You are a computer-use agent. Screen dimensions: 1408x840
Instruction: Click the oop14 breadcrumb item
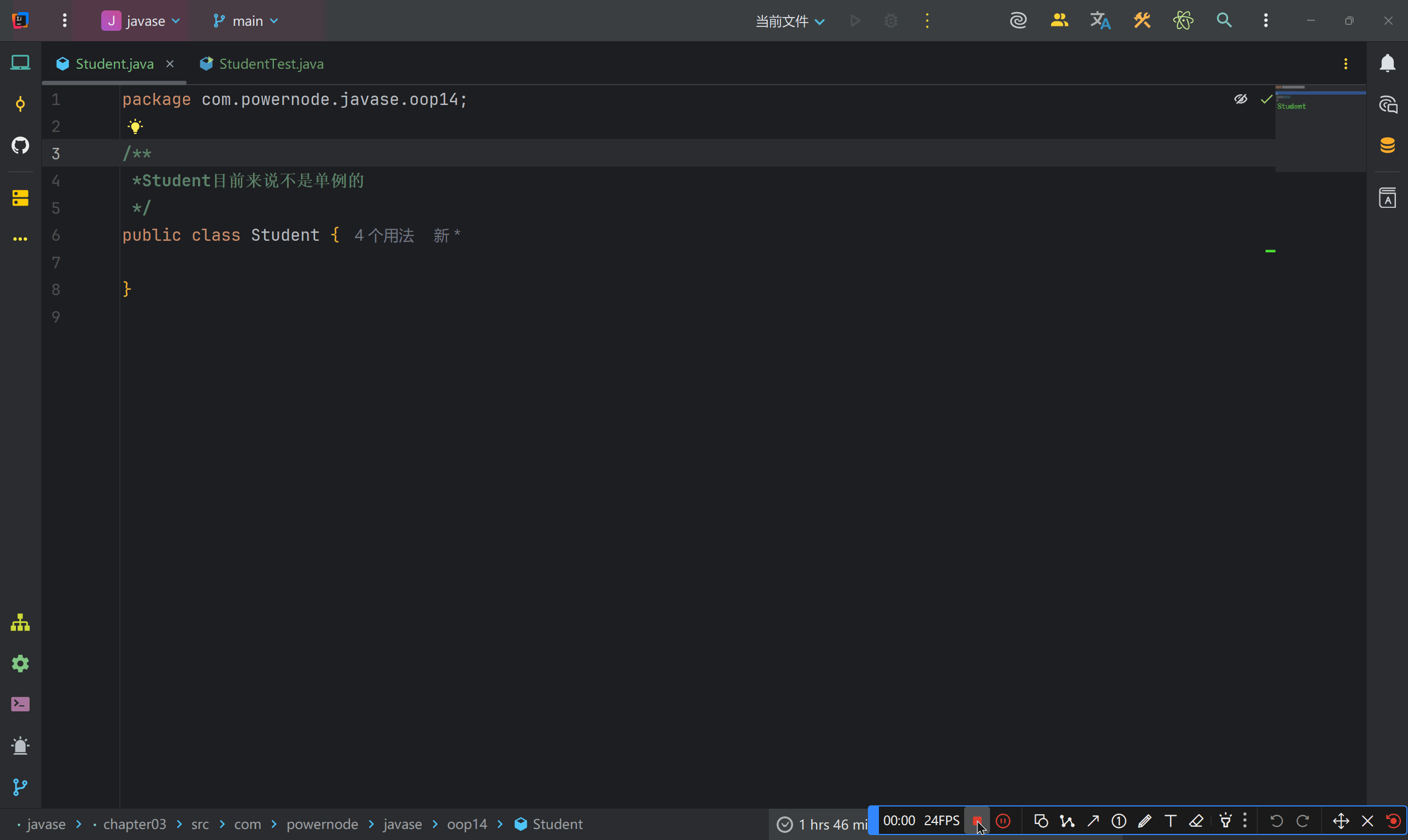coord(466,824)
